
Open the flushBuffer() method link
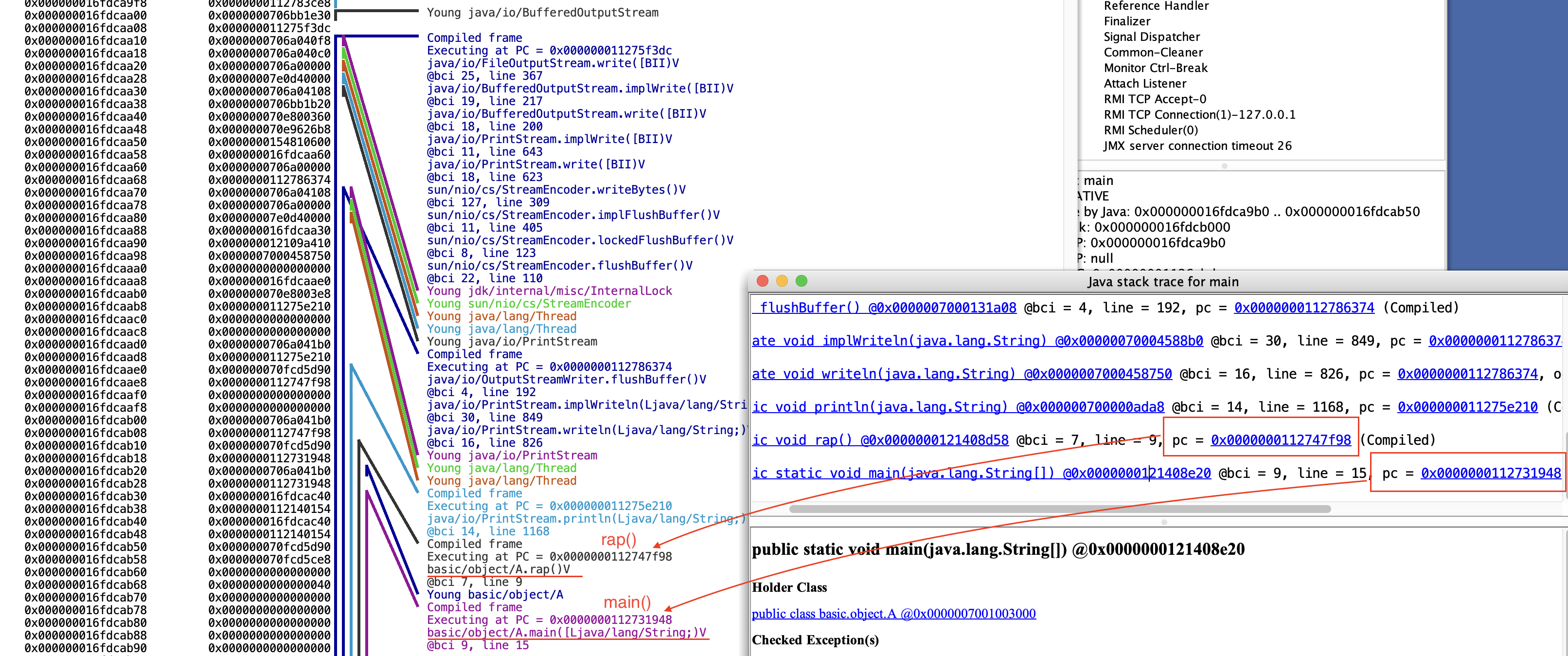point(885,308)
